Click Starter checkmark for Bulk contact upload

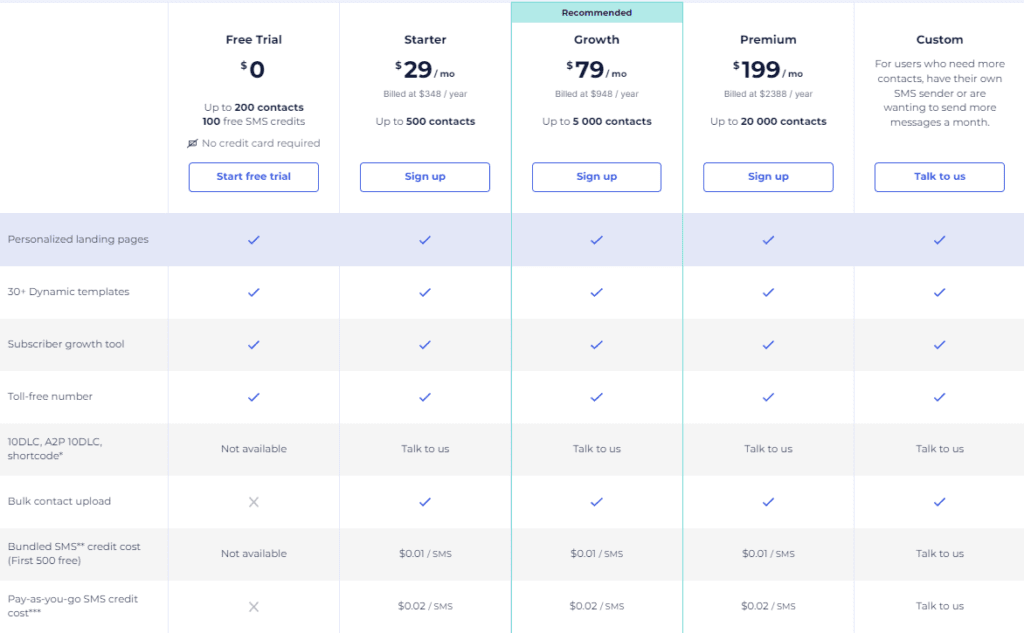click(x=425, y=502)
